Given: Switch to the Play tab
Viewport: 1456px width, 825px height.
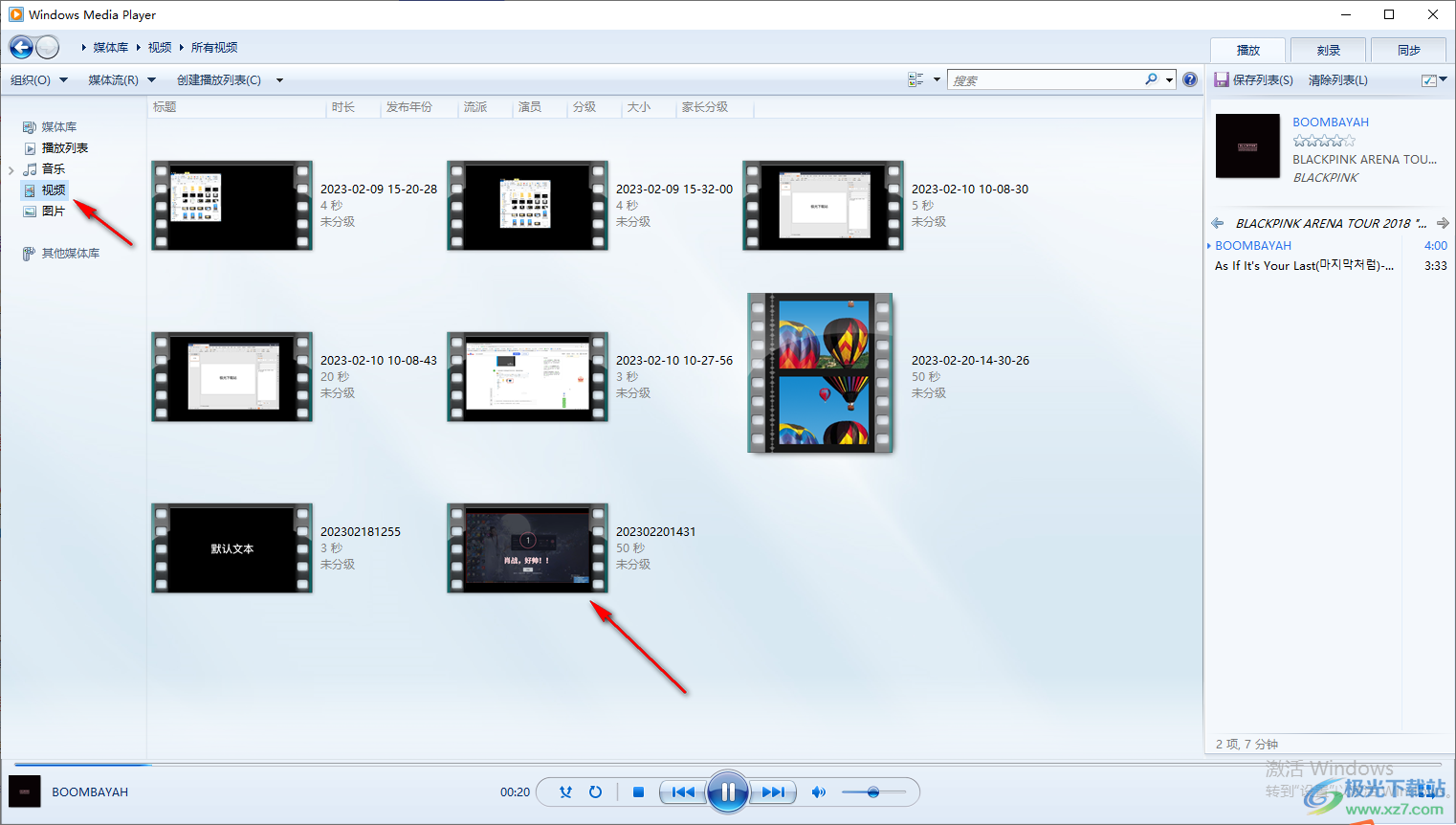Looking at the screenshot, I should click(x=1248, y=51).
